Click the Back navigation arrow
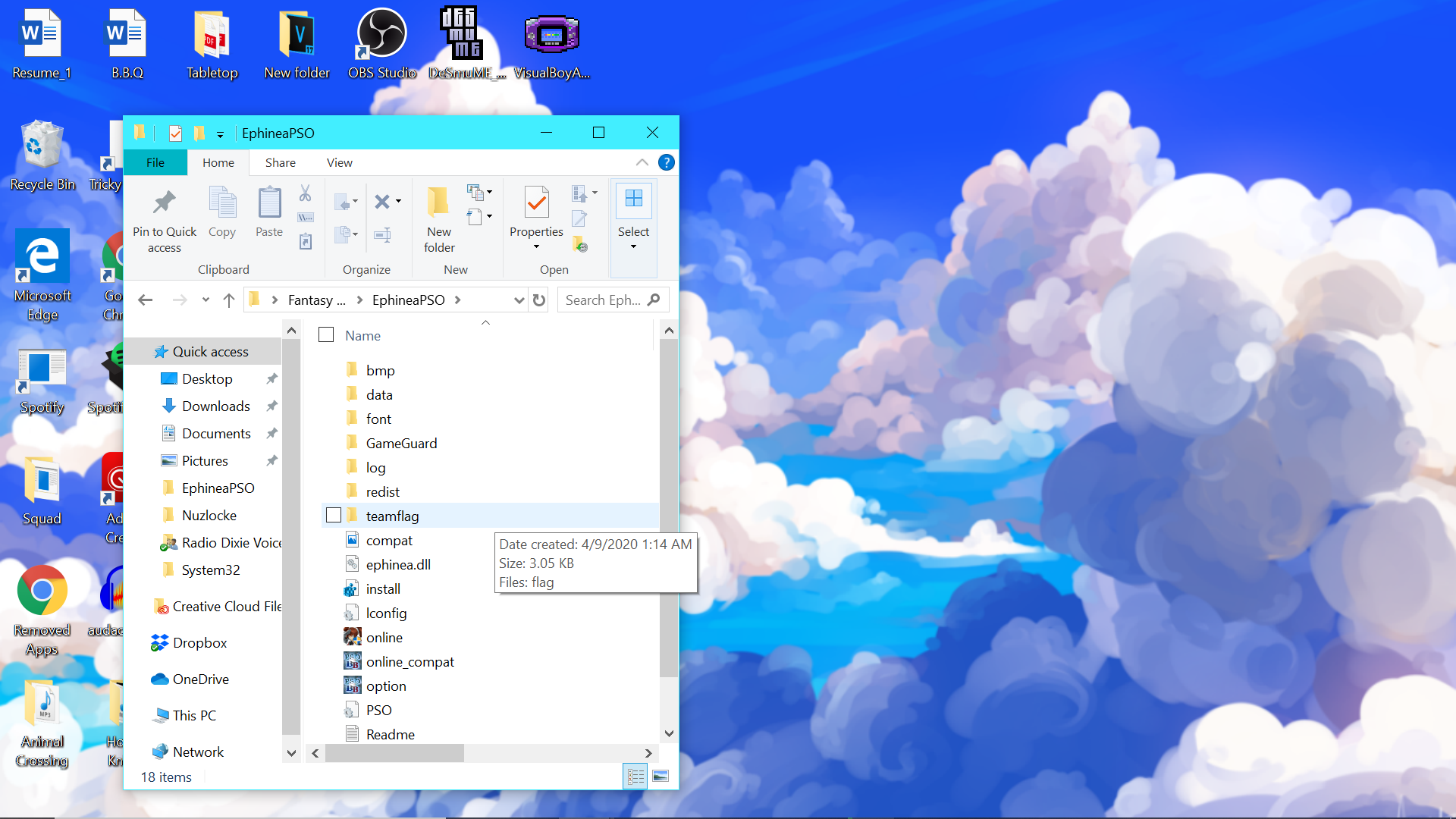The width and height of the screenshot is (1456, 819). click(x=146, y=300)
